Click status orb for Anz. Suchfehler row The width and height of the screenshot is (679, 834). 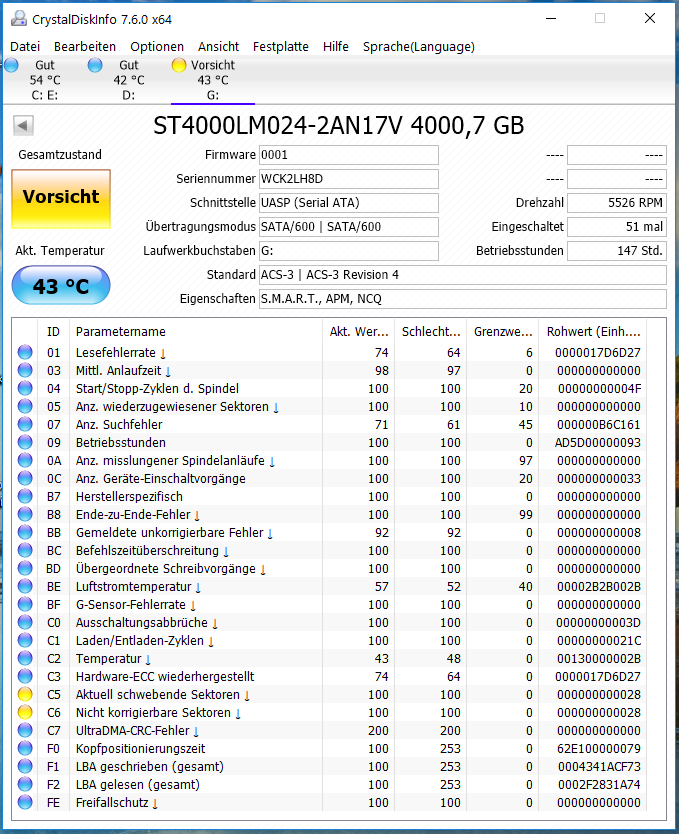25,424
